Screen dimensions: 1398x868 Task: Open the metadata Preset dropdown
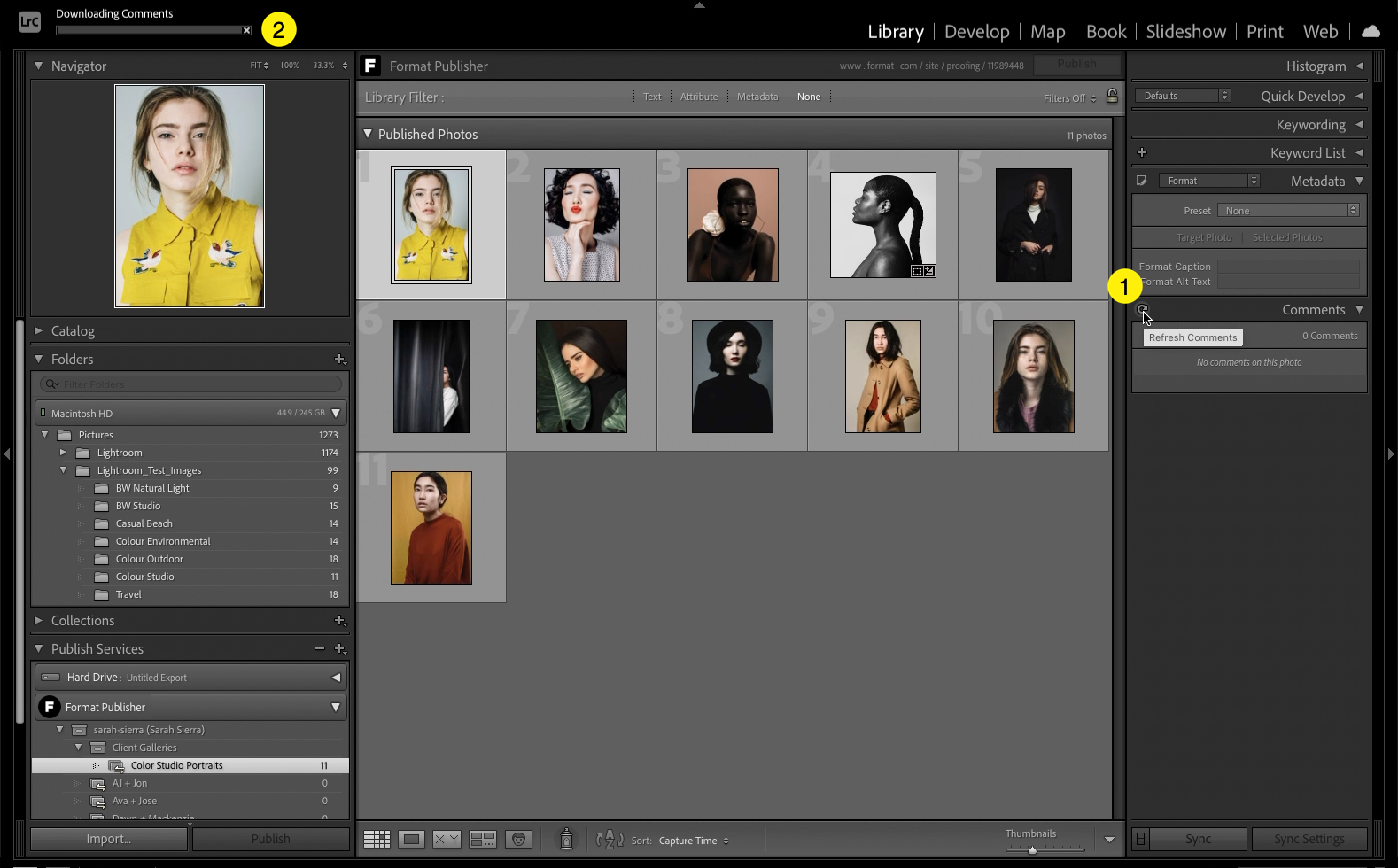point(1287,211)
